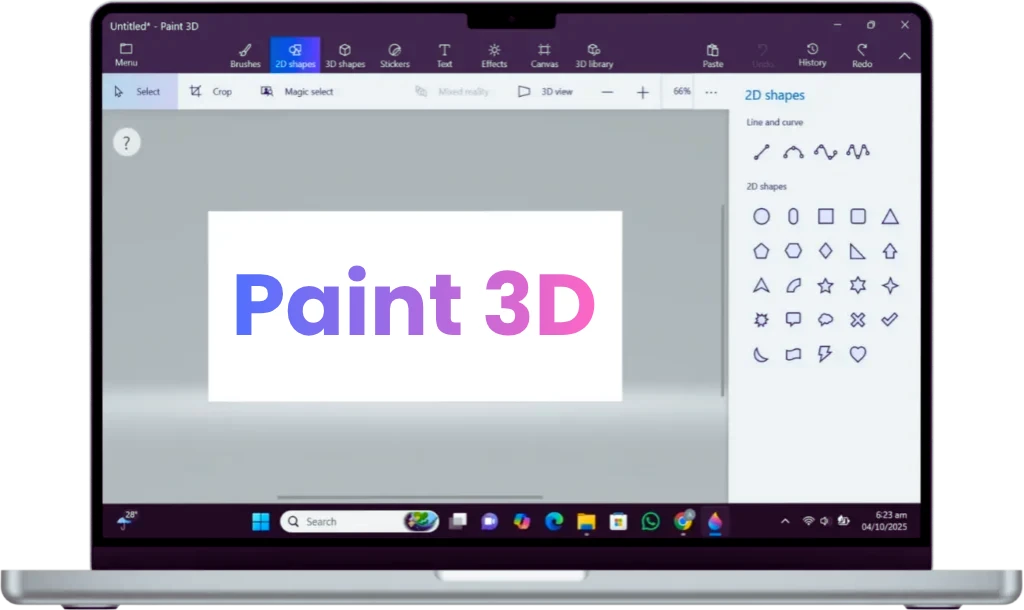Open the see-more ellipsis menu
Viewport: 1024px width, 610px height.
click(711, 91)
